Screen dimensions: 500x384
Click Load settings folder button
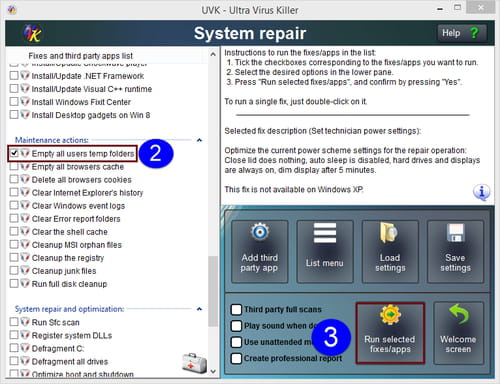click(x=390, y=252)
